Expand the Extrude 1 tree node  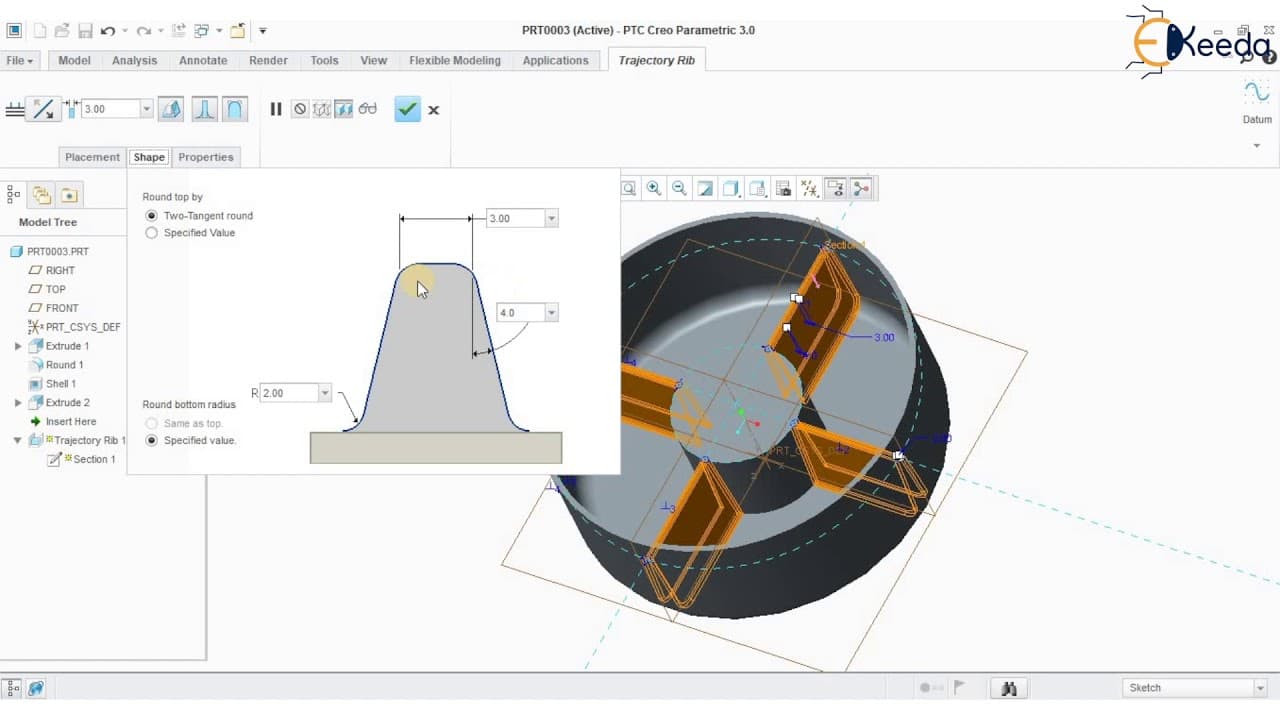[18, 346]
